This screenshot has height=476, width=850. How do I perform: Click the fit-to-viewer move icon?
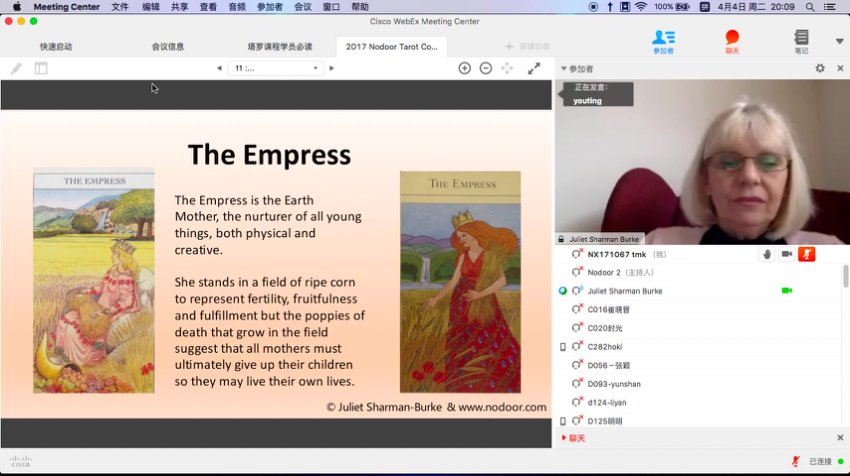coord(507,68)
